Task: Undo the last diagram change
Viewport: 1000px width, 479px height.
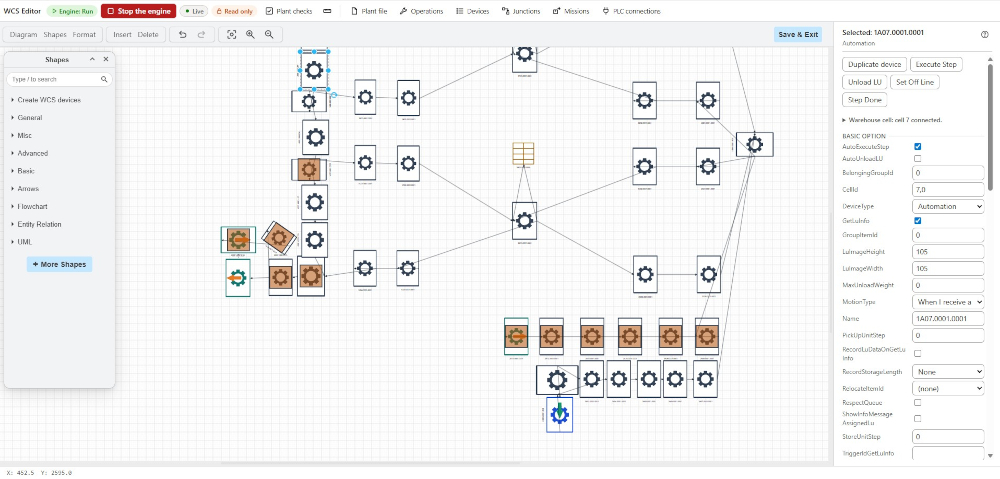Action: [x=182, y=34]
